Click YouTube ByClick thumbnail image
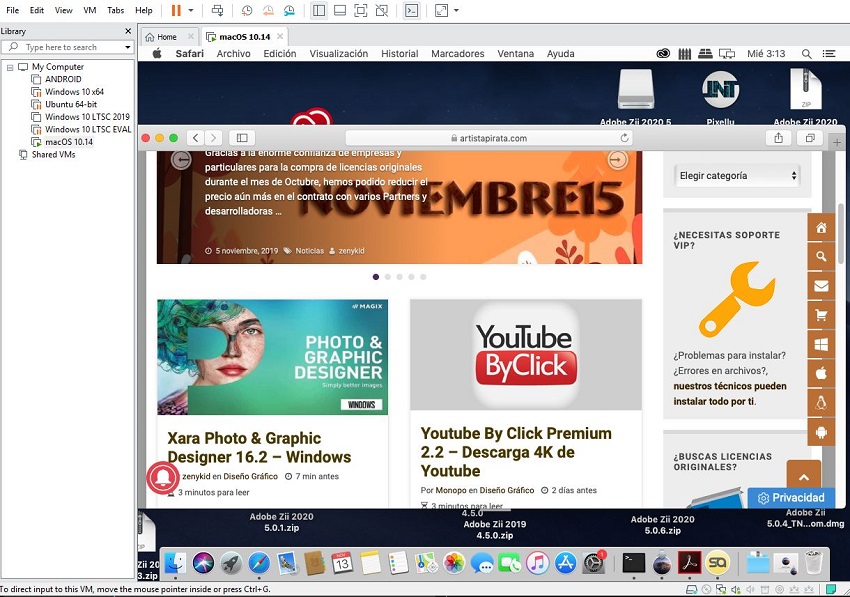850x597 pixels. pyautogui.click(x=526, y=355)
